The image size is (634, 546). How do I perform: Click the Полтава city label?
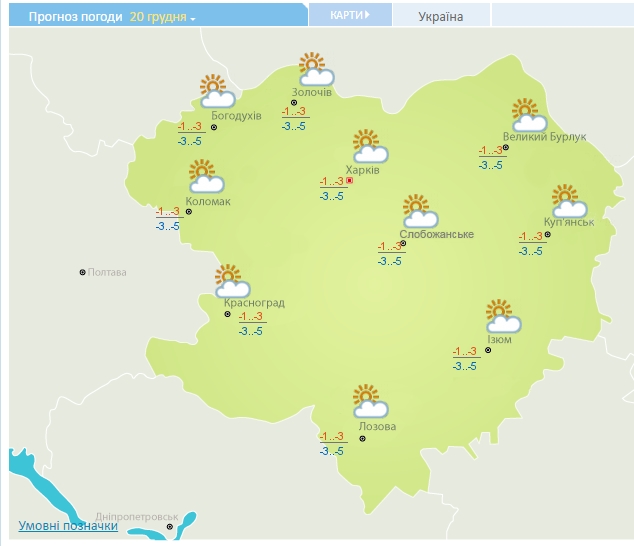[x=107, y=272]
